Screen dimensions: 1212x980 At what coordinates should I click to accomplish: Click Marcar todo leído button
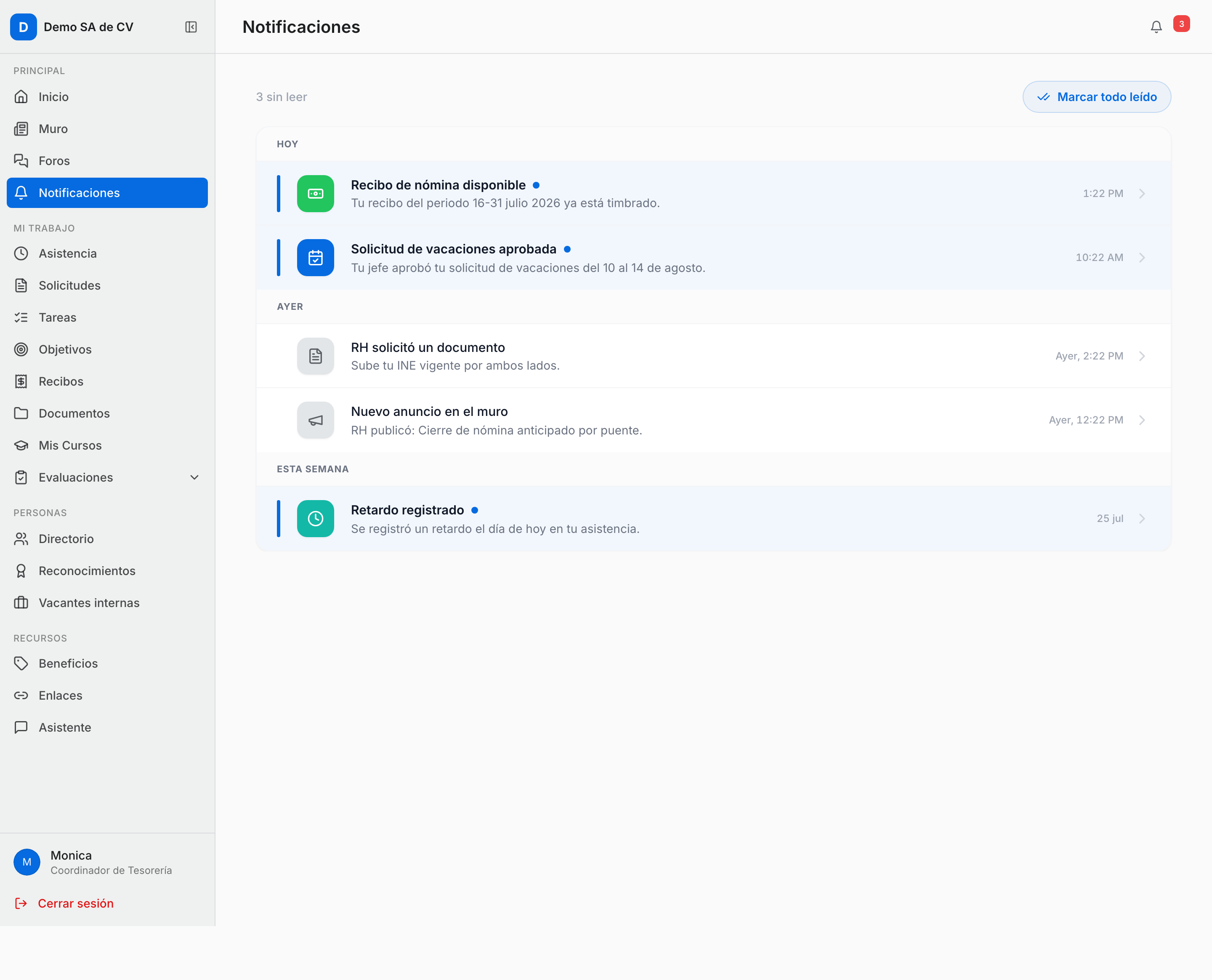(1096, 97)
